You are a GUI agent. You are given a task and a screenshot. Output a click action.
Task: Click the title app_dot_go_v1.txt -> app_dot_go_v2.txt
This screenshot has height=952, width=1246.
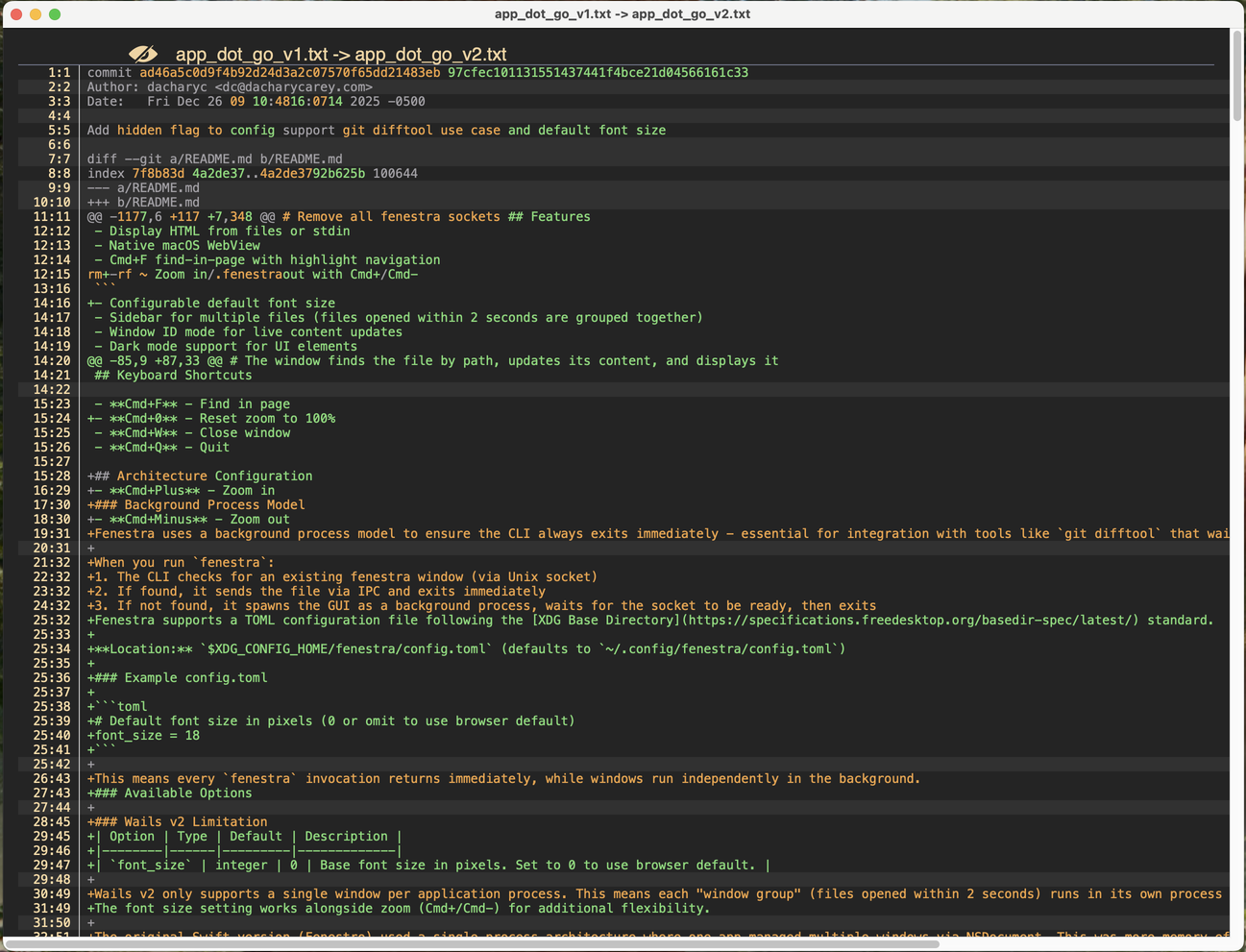[339, 54]
